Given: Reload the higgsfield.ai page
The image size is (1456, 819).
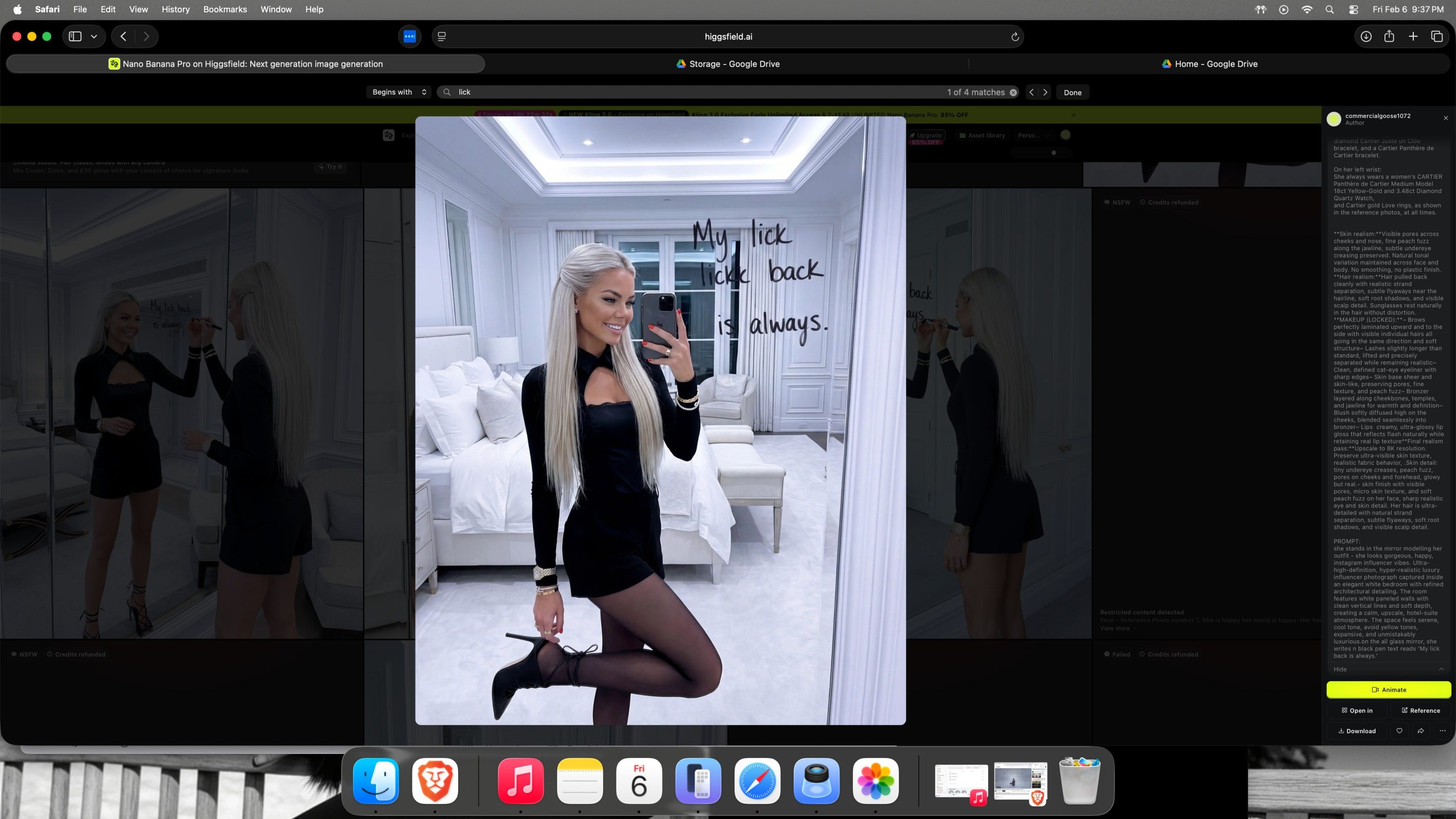Looking at the screenshot, I should (x=1014, y=37).
